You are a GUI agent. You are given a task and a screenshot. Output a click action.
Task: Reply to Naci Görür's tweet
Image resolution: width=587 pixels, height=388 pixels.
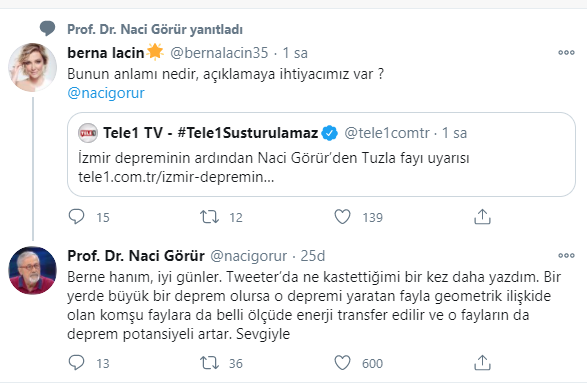[x=77, y=363]
